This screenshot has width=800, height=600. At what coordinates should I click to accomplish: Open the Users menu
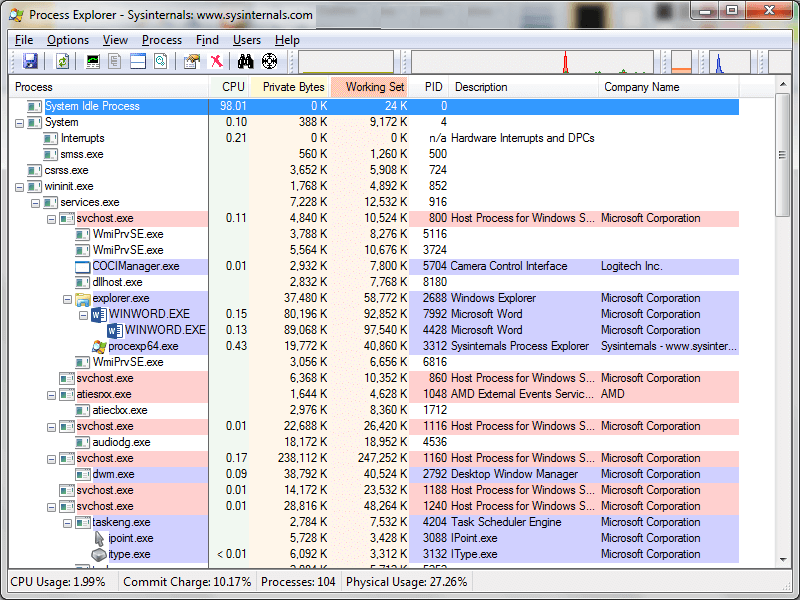247,40
